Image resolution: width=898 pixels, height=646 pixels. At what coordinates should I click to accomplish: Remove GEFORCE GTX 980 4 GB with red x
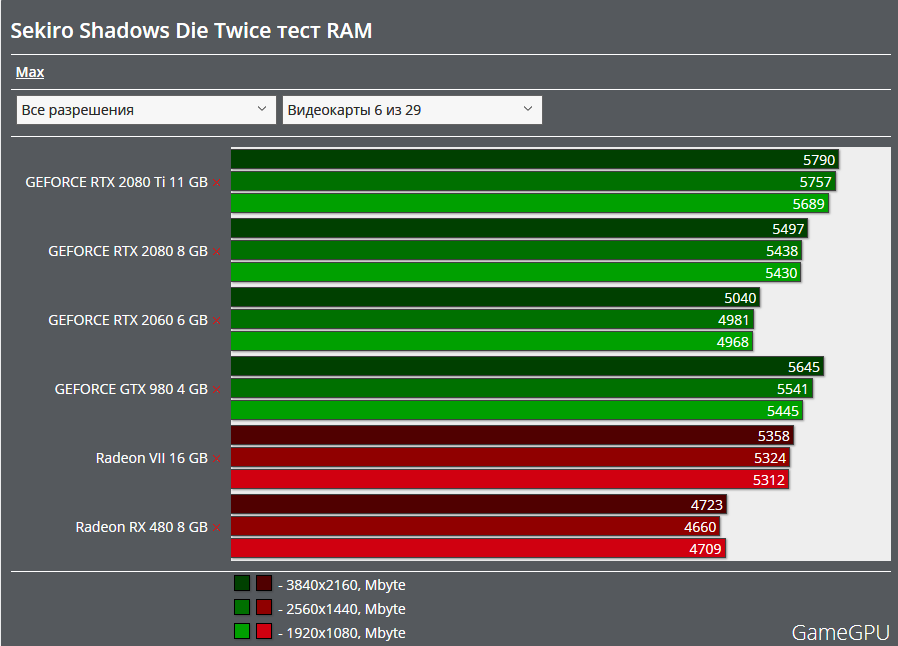pyautogui.click(x=216, y=390)
